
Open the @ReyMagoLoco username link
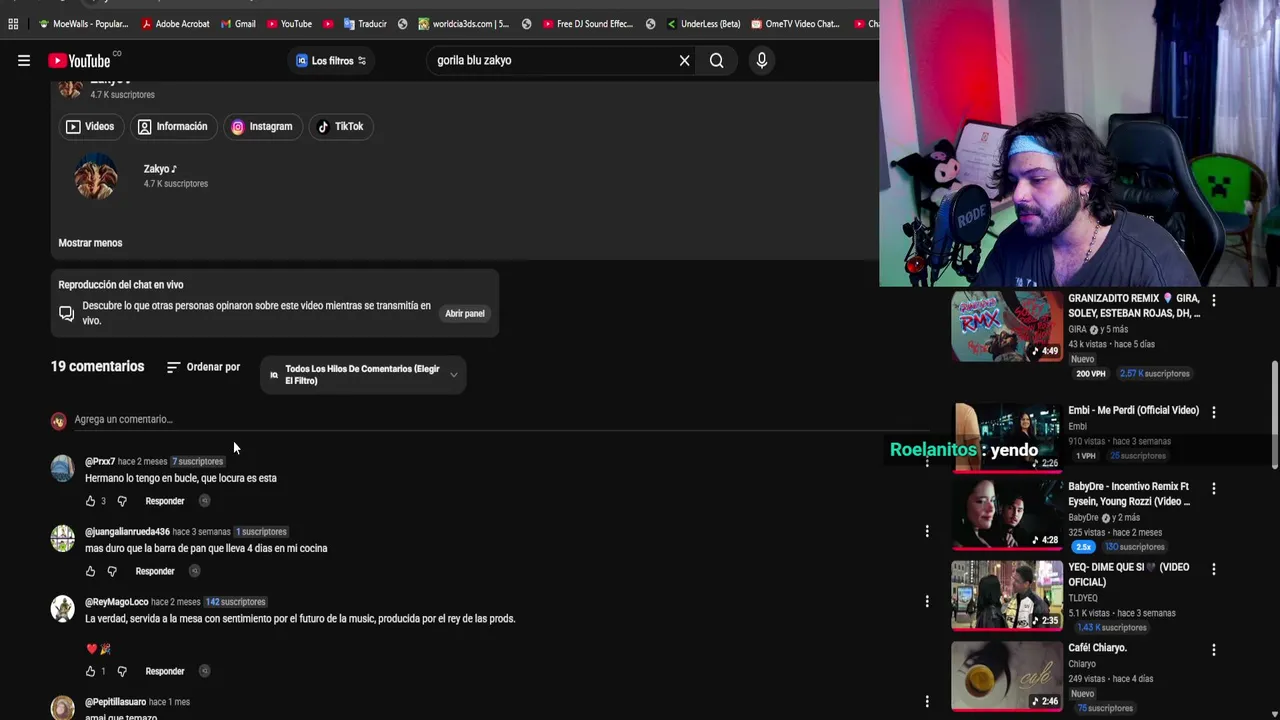pyautogui.click(x=116, y=602)
